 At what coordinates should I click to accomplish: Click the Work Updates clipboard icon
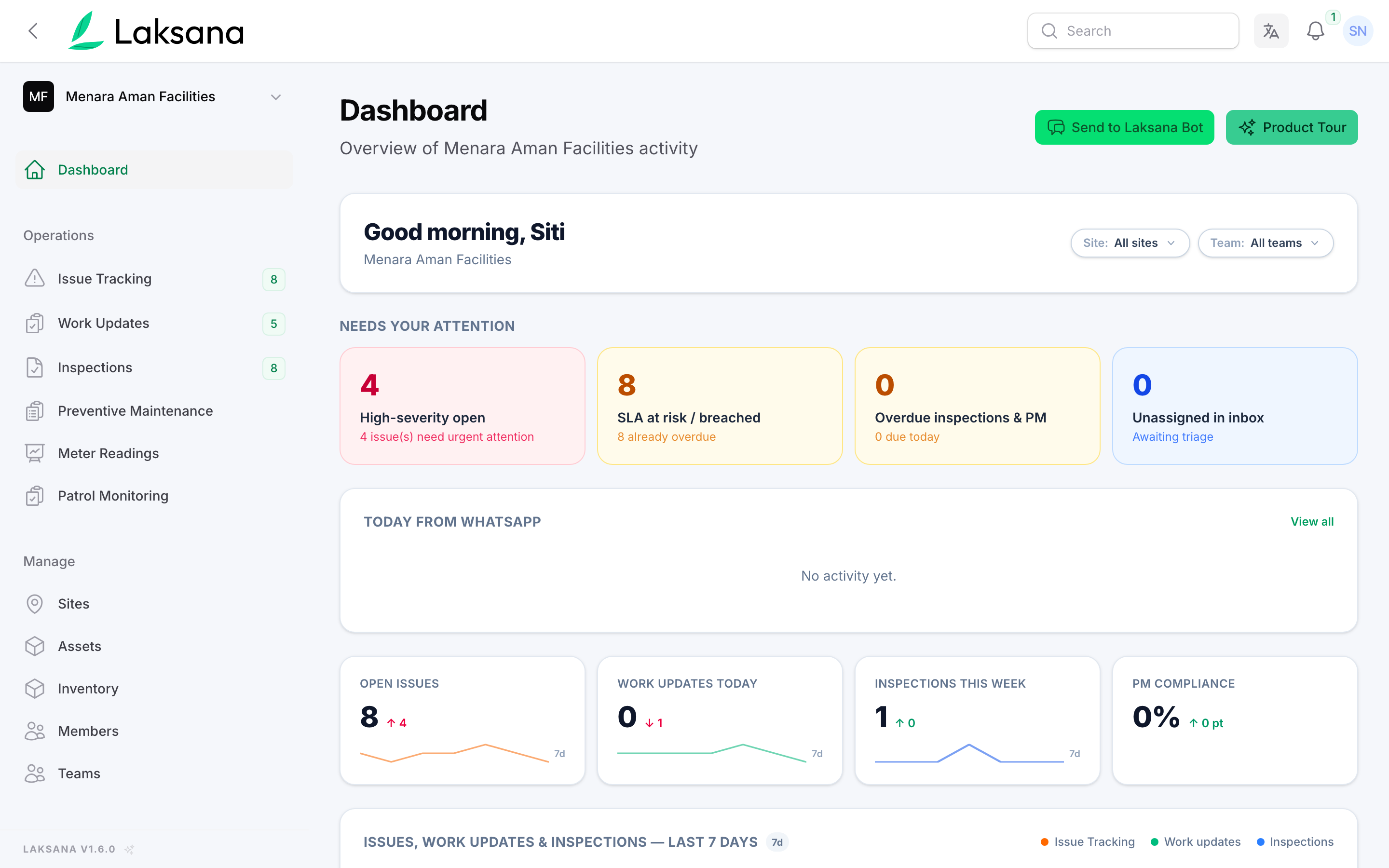(34, 323)
